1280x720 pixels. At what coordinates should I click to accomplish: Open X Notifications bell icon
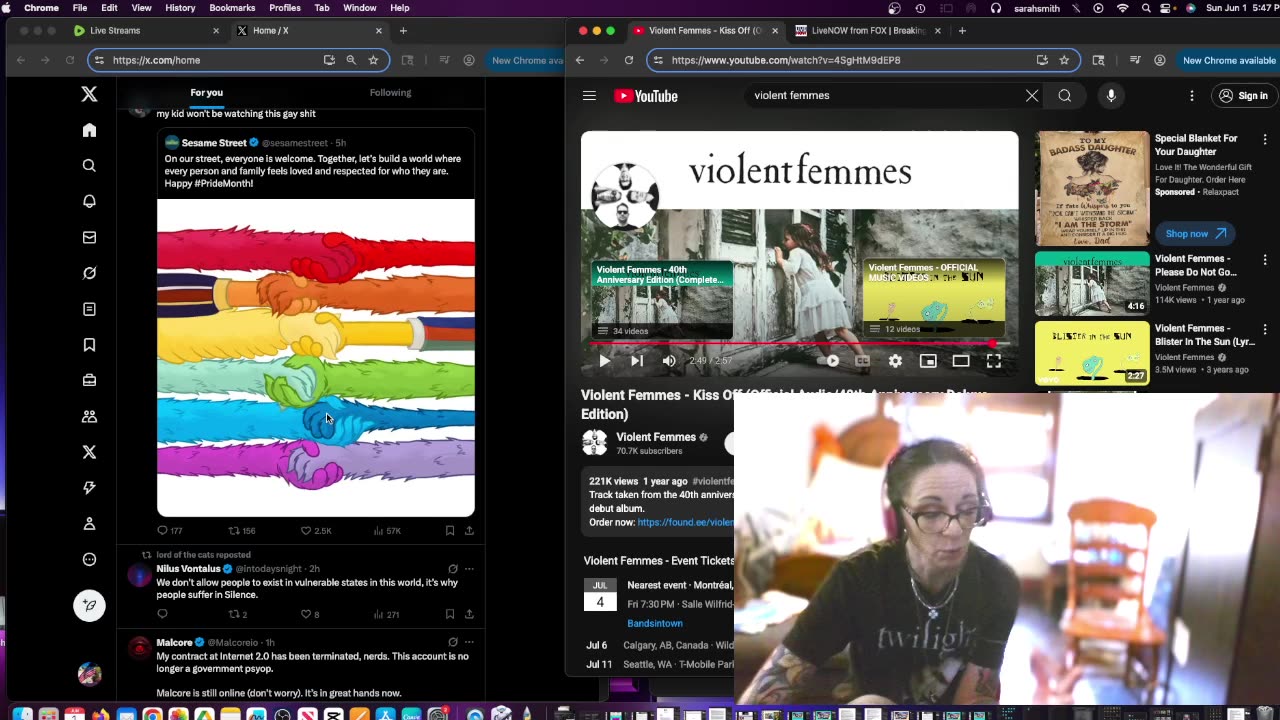click(89, 201)
